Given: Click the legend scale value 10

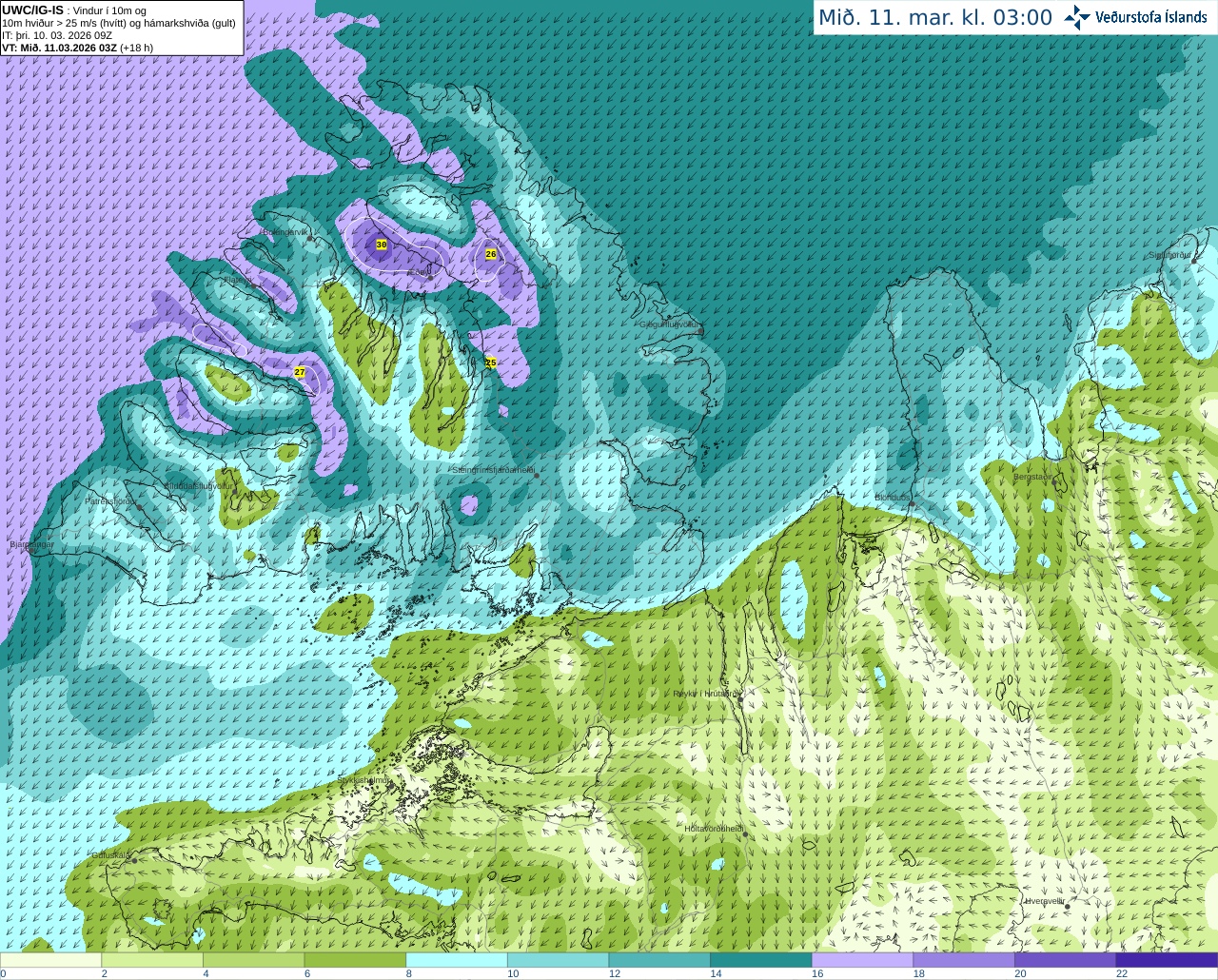Looking at the screenshot, I should click(513, 973).
